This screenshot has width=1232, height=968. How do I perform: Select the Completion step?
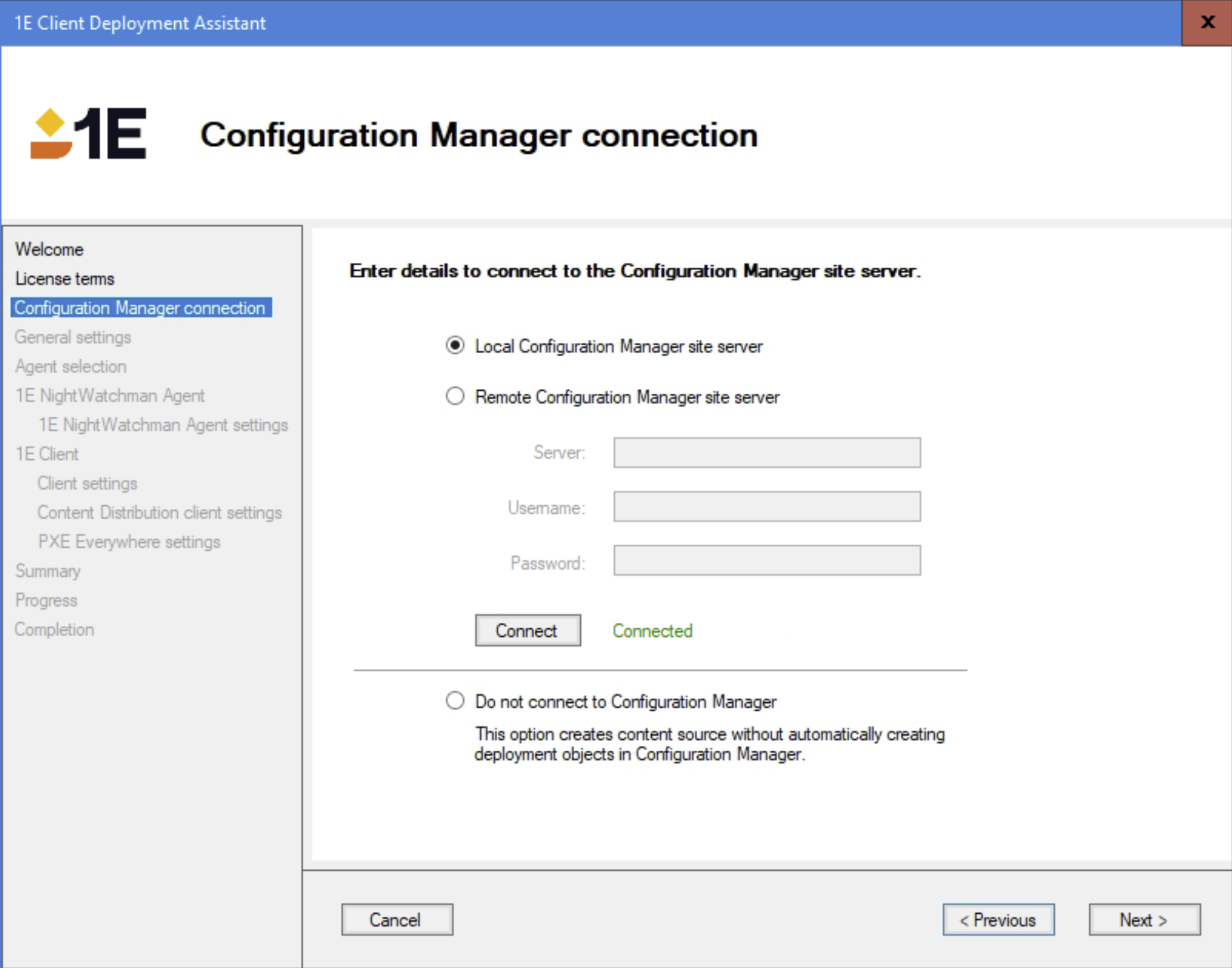coord(54,630)
